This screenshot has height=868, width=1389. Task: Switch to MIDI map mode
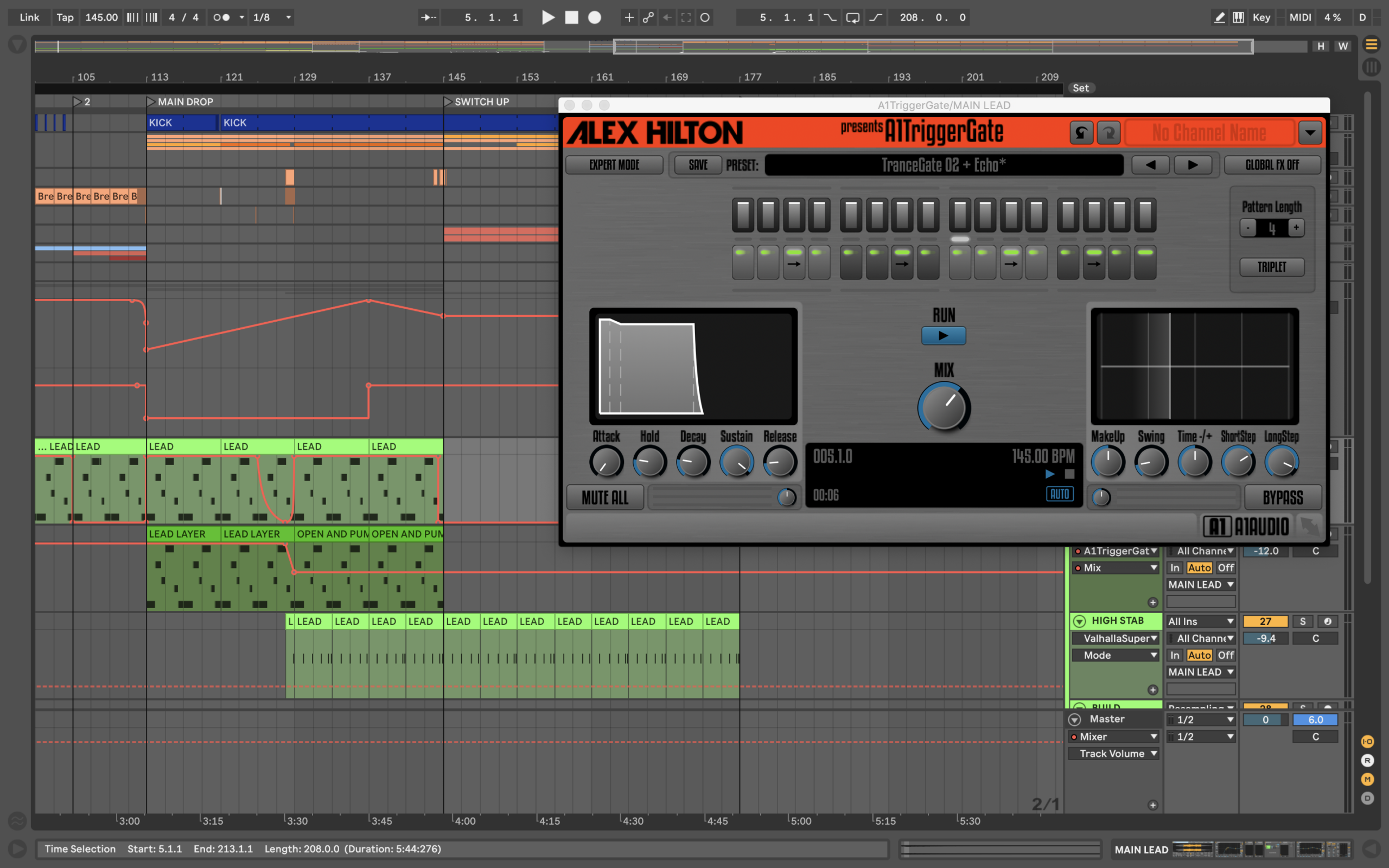(1300, 17)
